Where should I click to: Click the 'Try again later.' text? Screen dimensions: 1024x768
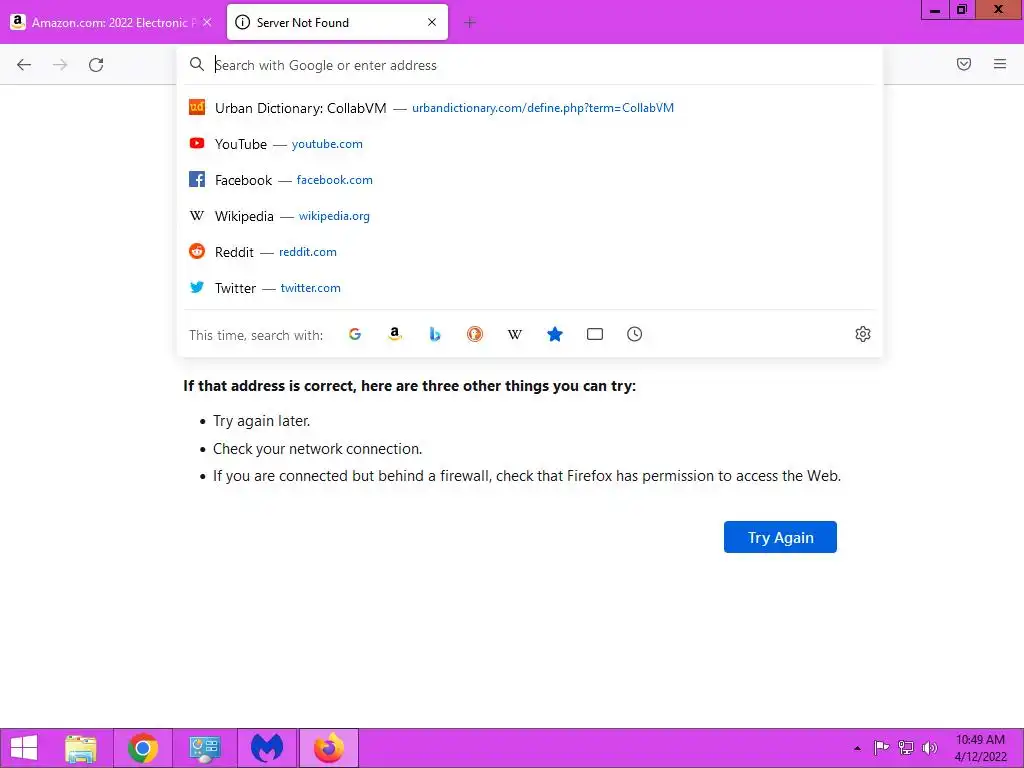click(x=261, y=421)
